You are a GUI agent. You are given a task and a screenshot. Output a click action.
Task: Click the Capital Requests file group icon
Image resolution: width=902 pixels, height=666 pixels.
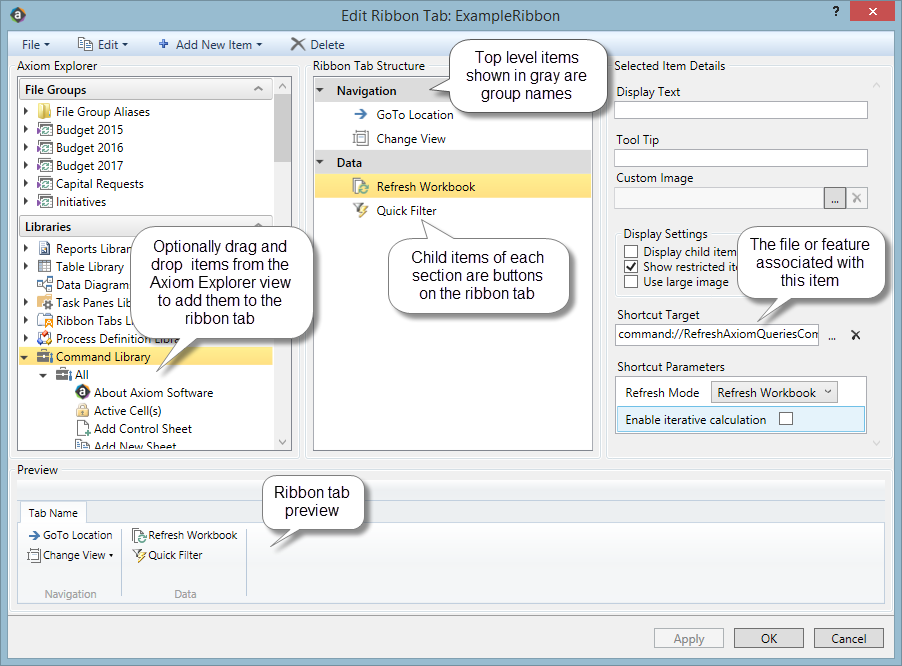pyautogui.click(x=45, y=183)
